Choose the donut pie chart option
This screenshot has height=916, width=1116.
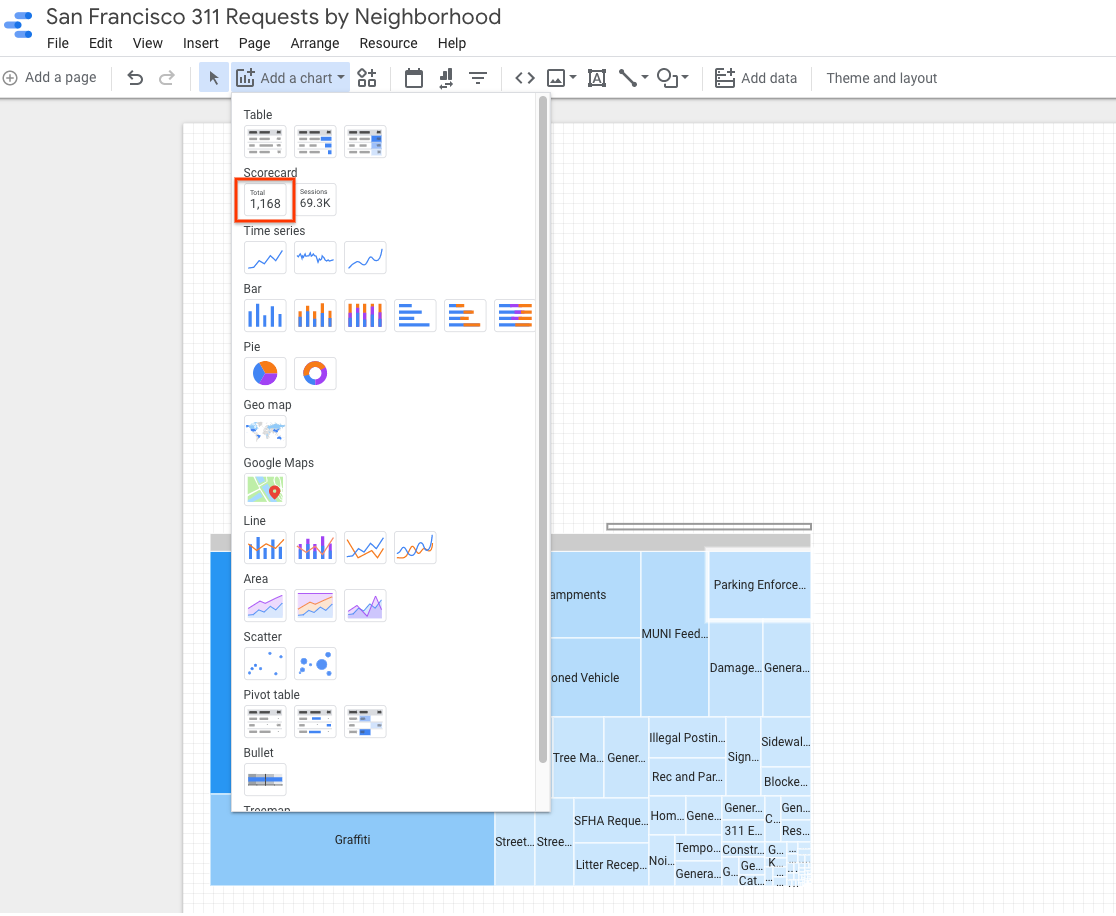pyautogui.click(x=315, y=373)
